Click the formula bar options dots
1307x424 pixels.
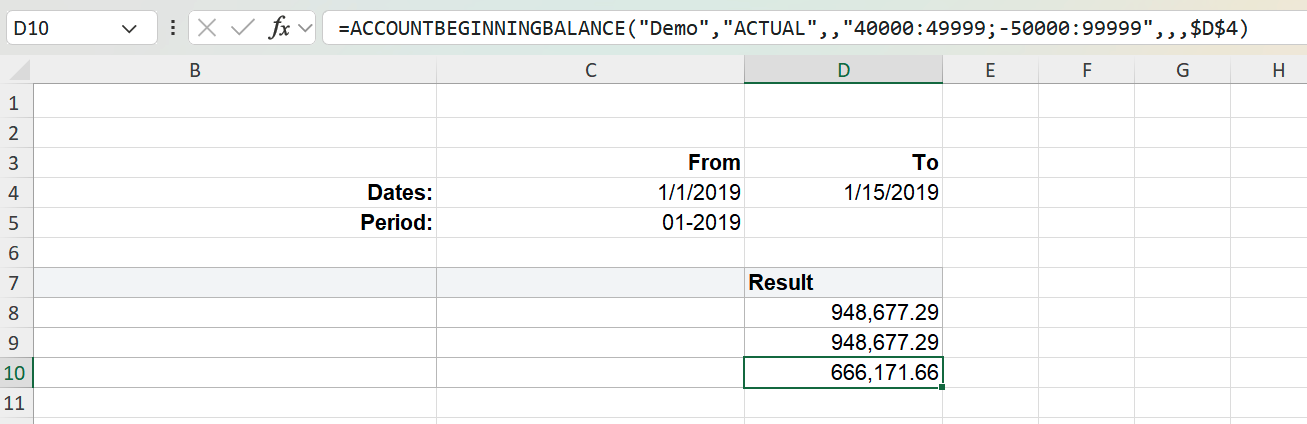click(173, 28)
